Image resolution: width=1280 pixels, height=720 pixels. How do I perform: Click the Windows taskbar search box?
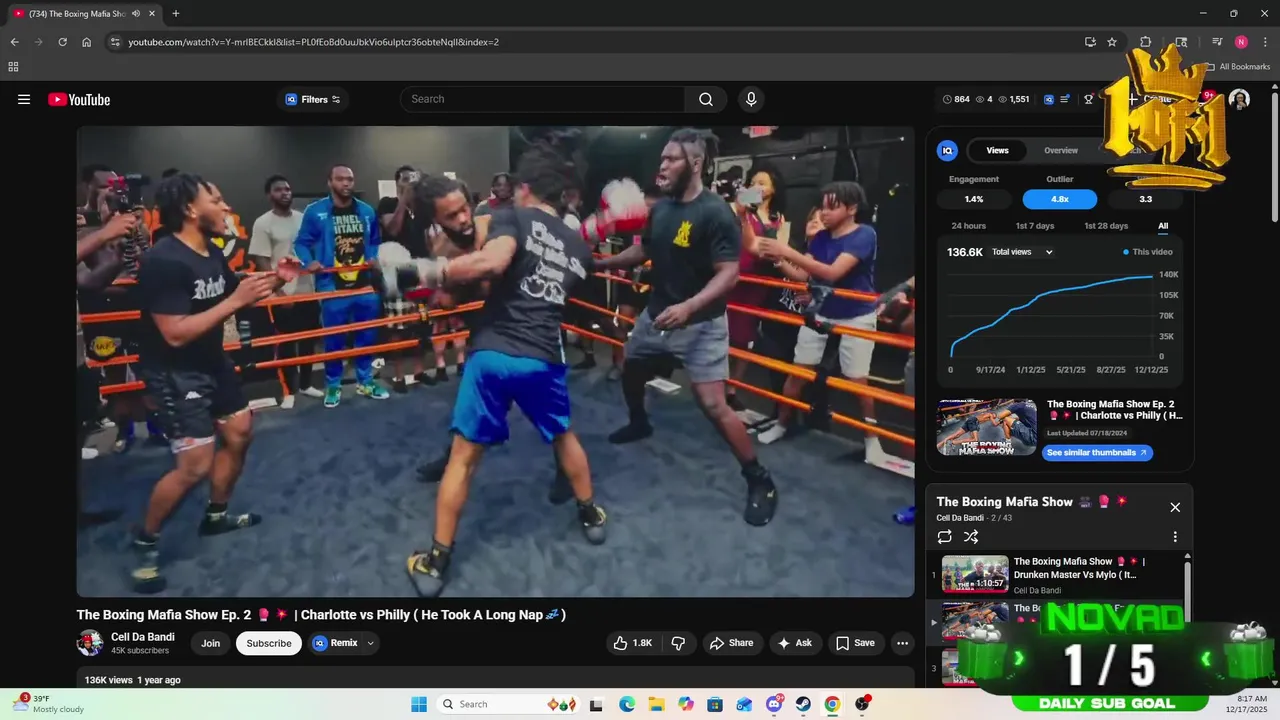(507, 704)
